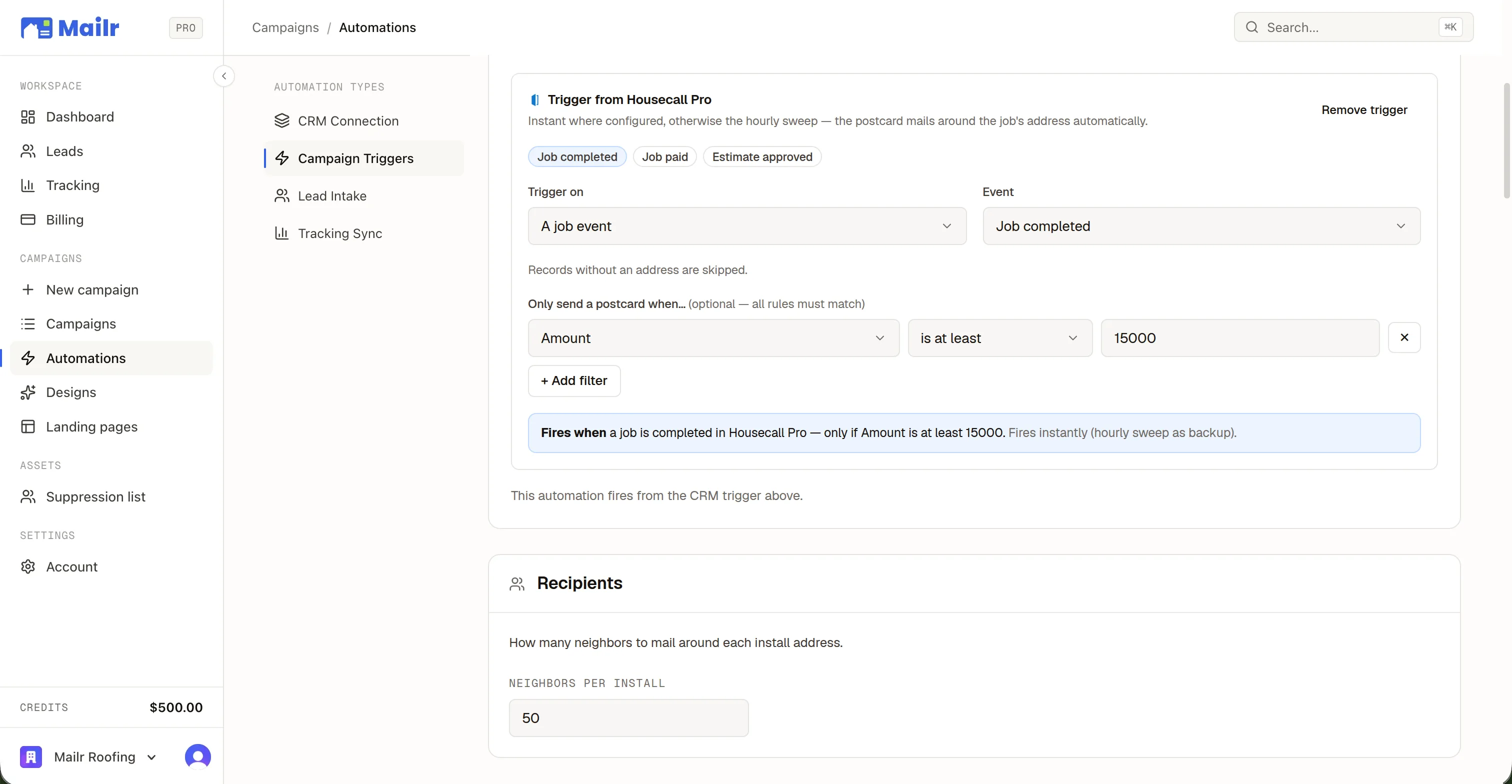Image resolution: width=1512 pixels, height=784 pixels.
Task: Select the Job completed chip
Action: 577,156
